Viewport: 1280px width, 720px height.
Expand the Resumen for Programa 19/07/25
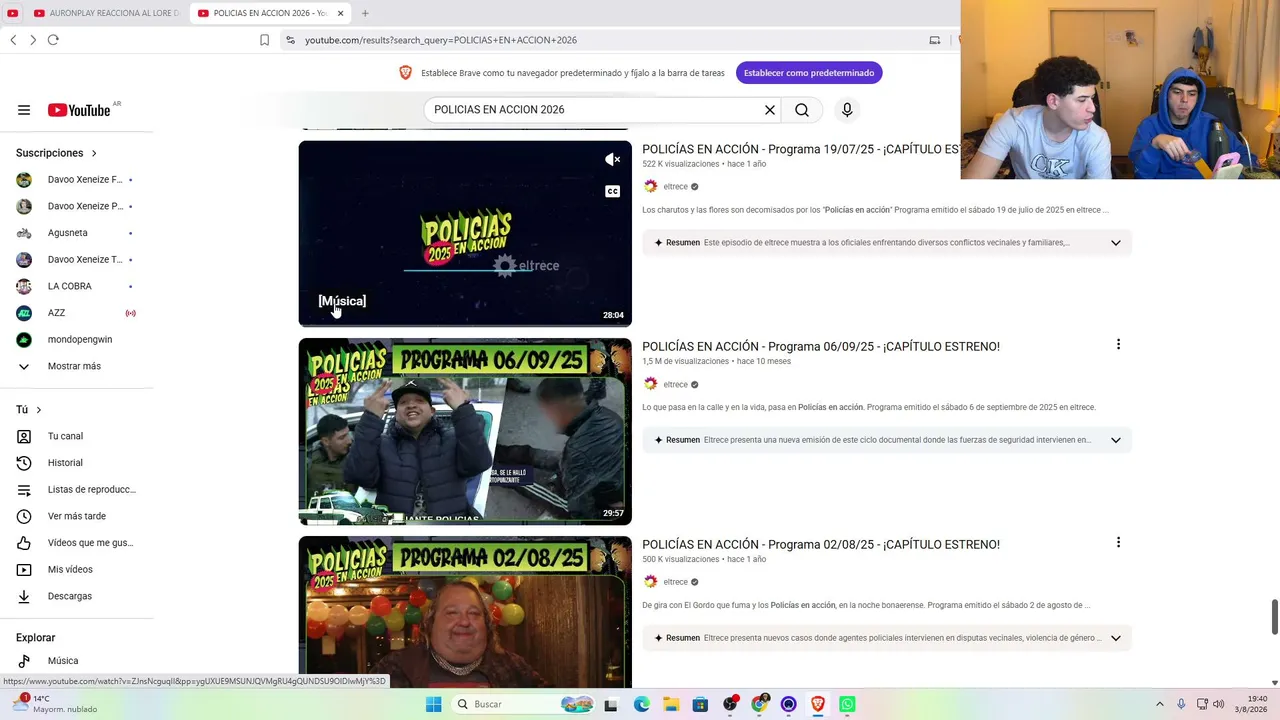(1116, 243)
